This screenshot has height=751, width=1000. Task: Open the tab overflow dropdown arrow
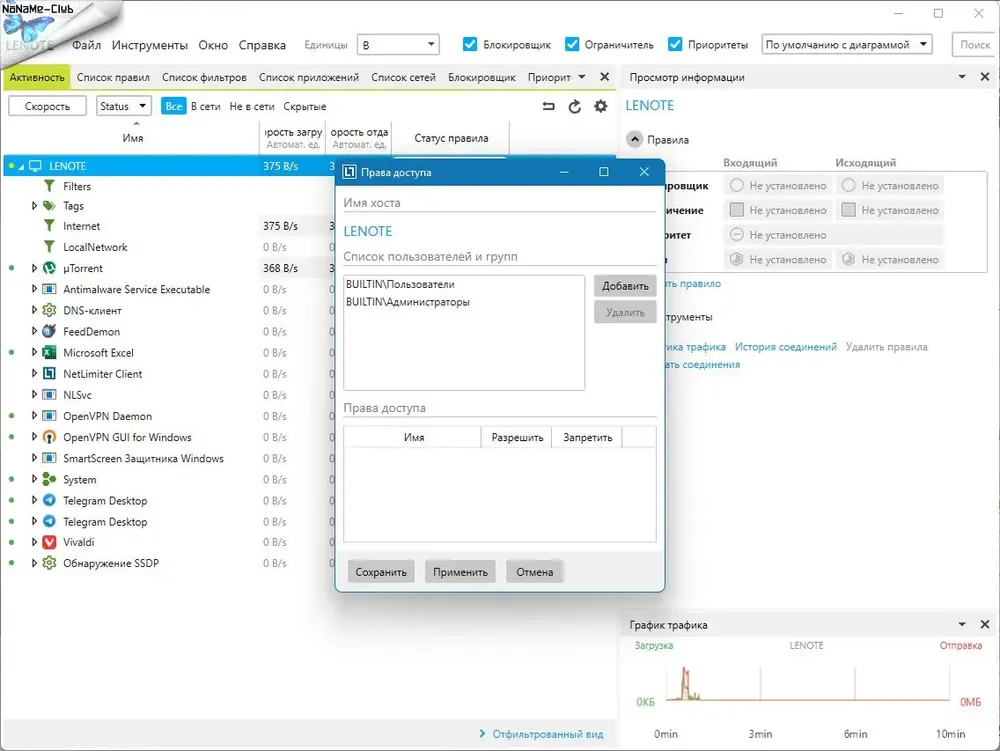[x=582, y=77]
